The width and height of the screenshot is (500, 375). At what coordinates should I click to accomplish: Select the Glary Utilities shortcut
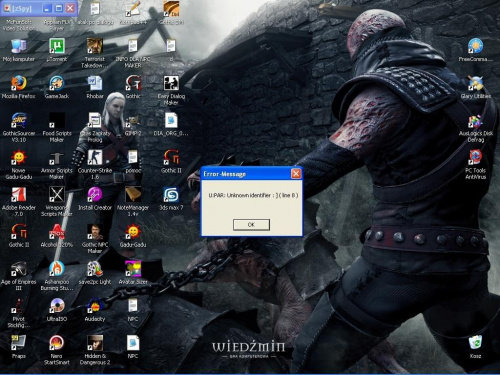(x=475, y=83)
